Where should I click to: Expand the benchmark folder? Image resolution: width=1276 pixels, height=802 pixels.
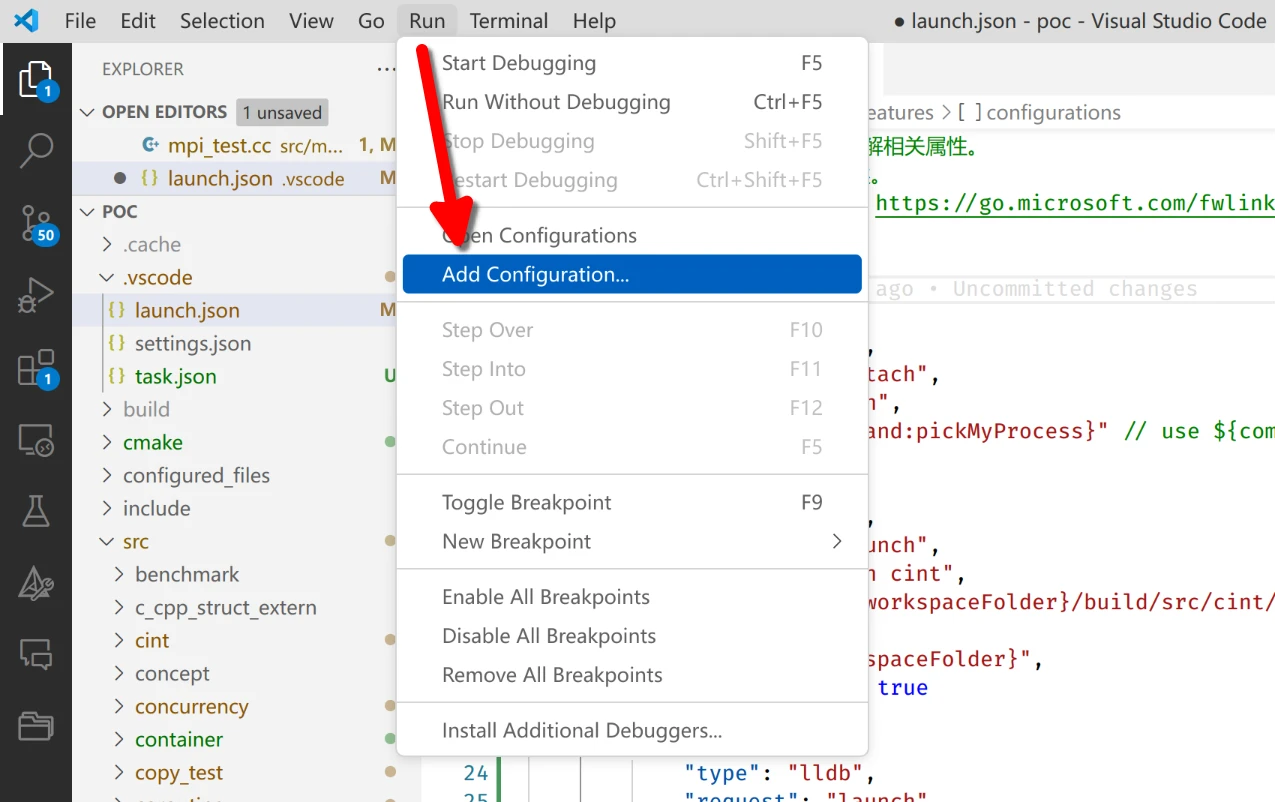[120, 574]
